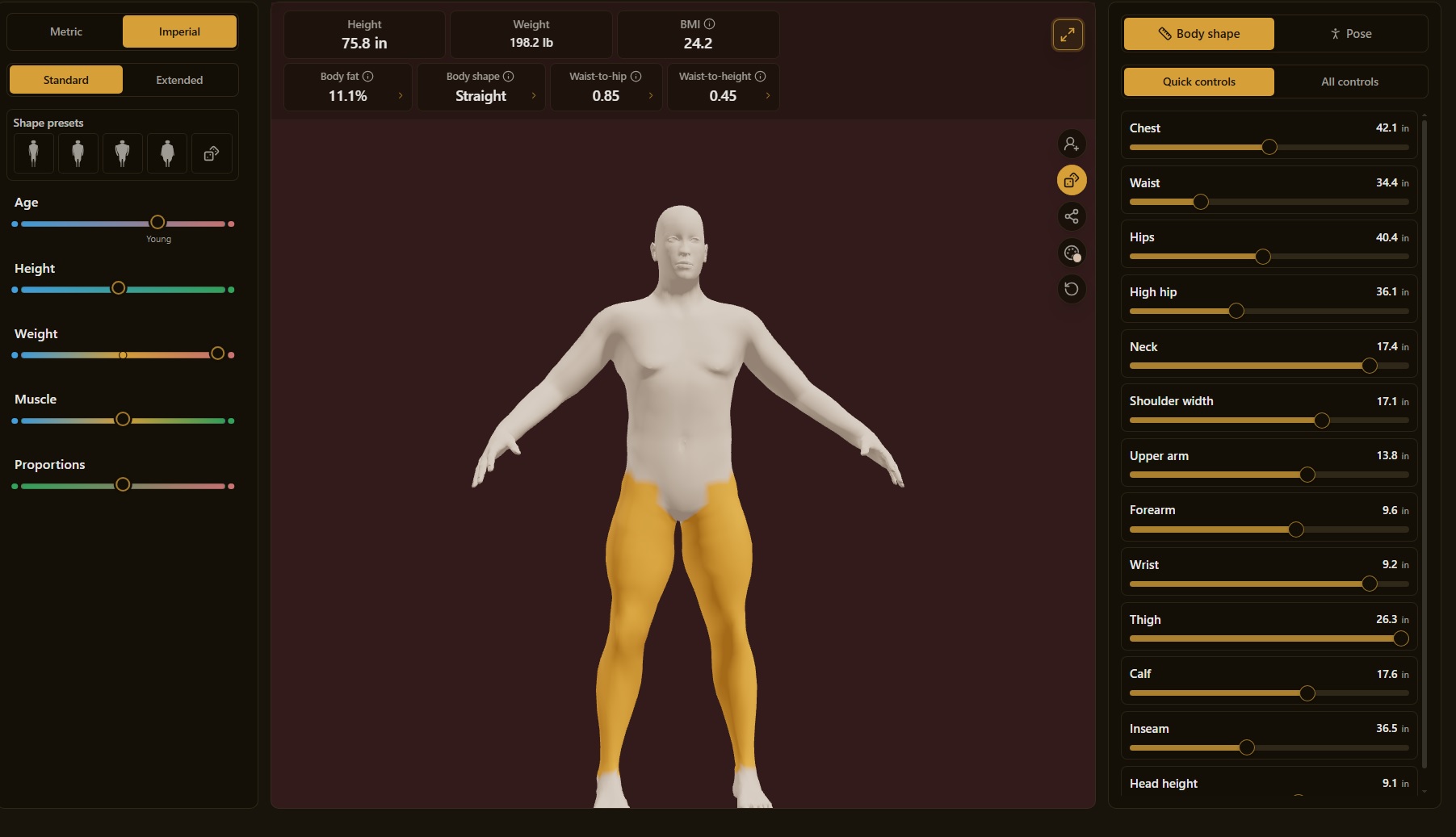Viewport: 1456px width, 837px height.
Task: Click the Wrist slider handle
Action: click(x=1370, y=584)
